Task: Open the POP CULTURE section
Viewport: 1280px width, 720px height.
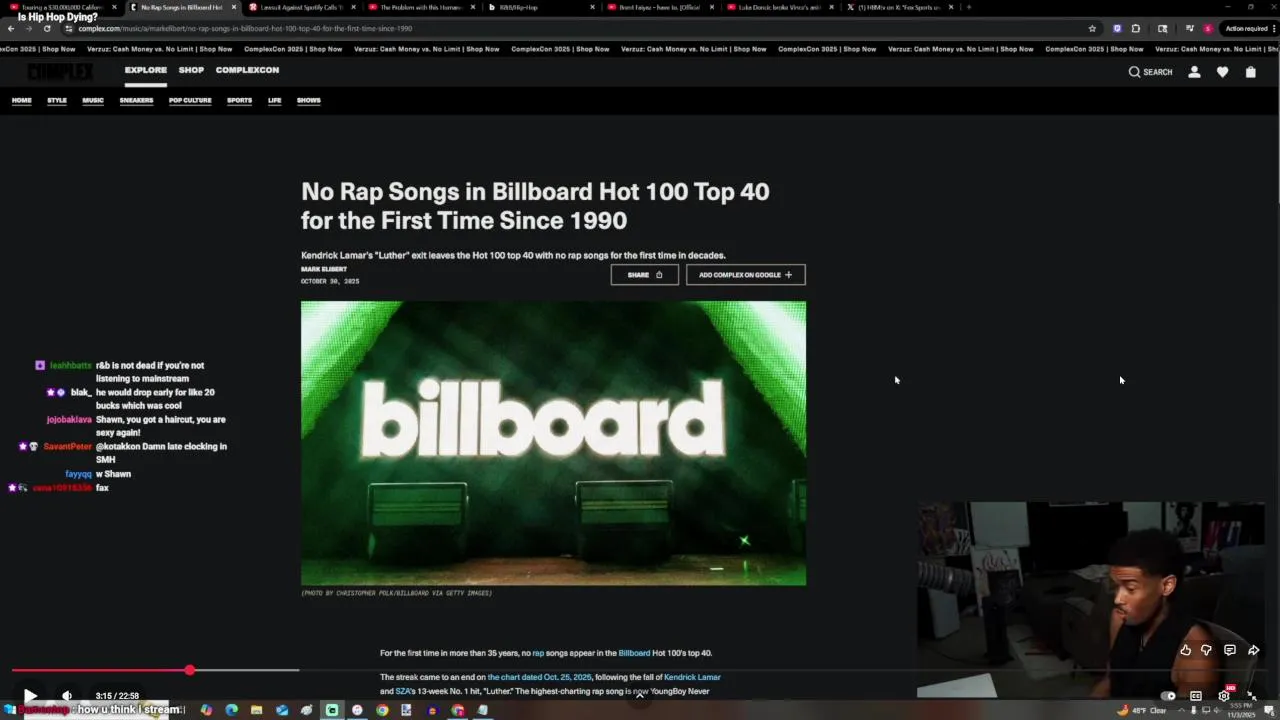Action: 190,100
